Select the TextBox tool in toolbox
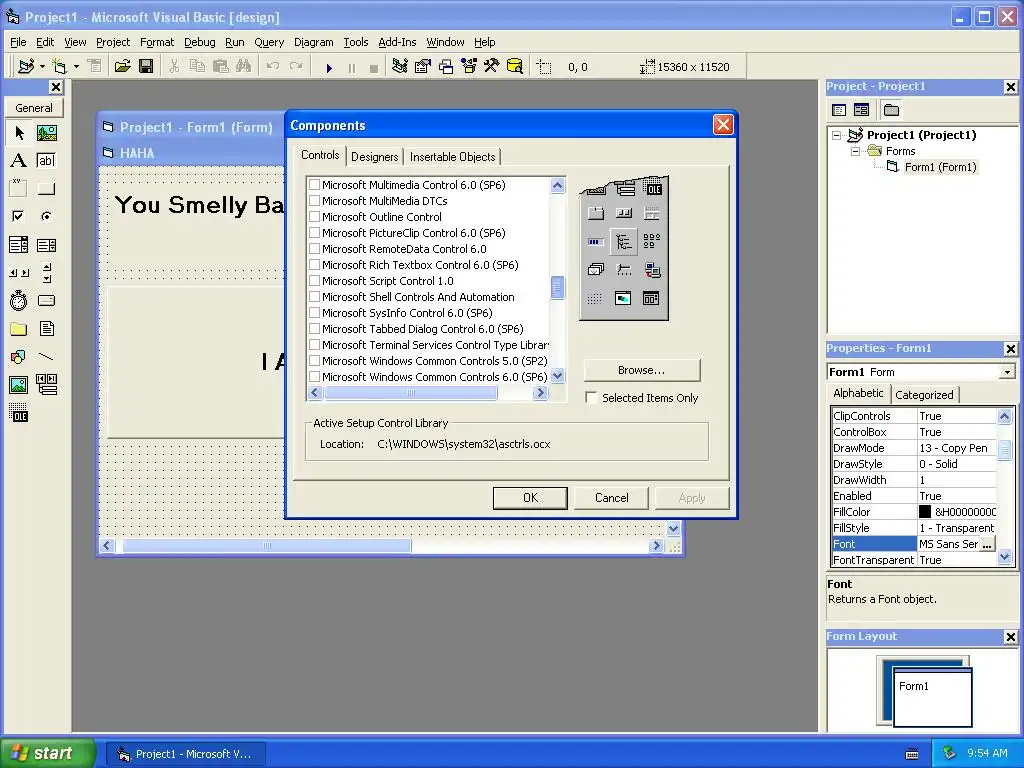1024x768 pixels. coord(46,161)
